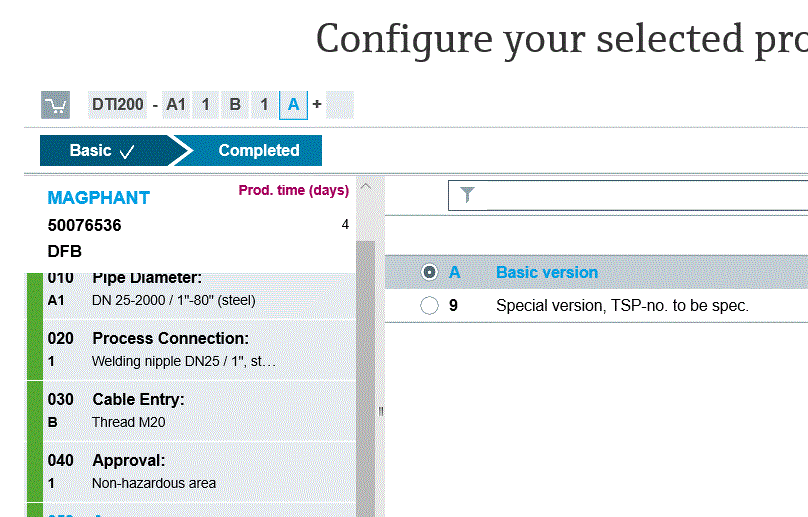This screenshot has width=808, height=517.
Task: Open 040 Approval section
Action: (x=199, y=472)
